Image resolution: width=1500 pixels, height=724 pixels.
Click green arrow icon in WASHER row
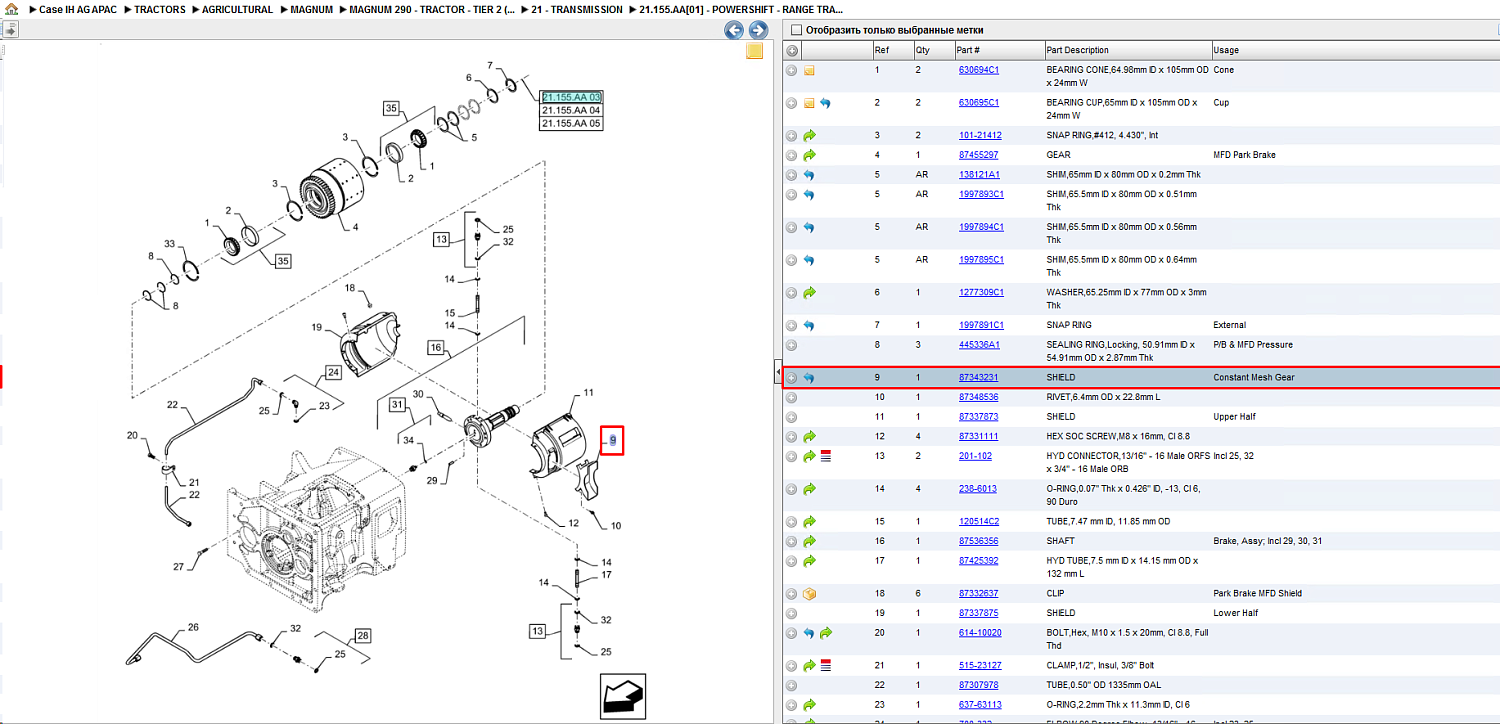point(809,293)
